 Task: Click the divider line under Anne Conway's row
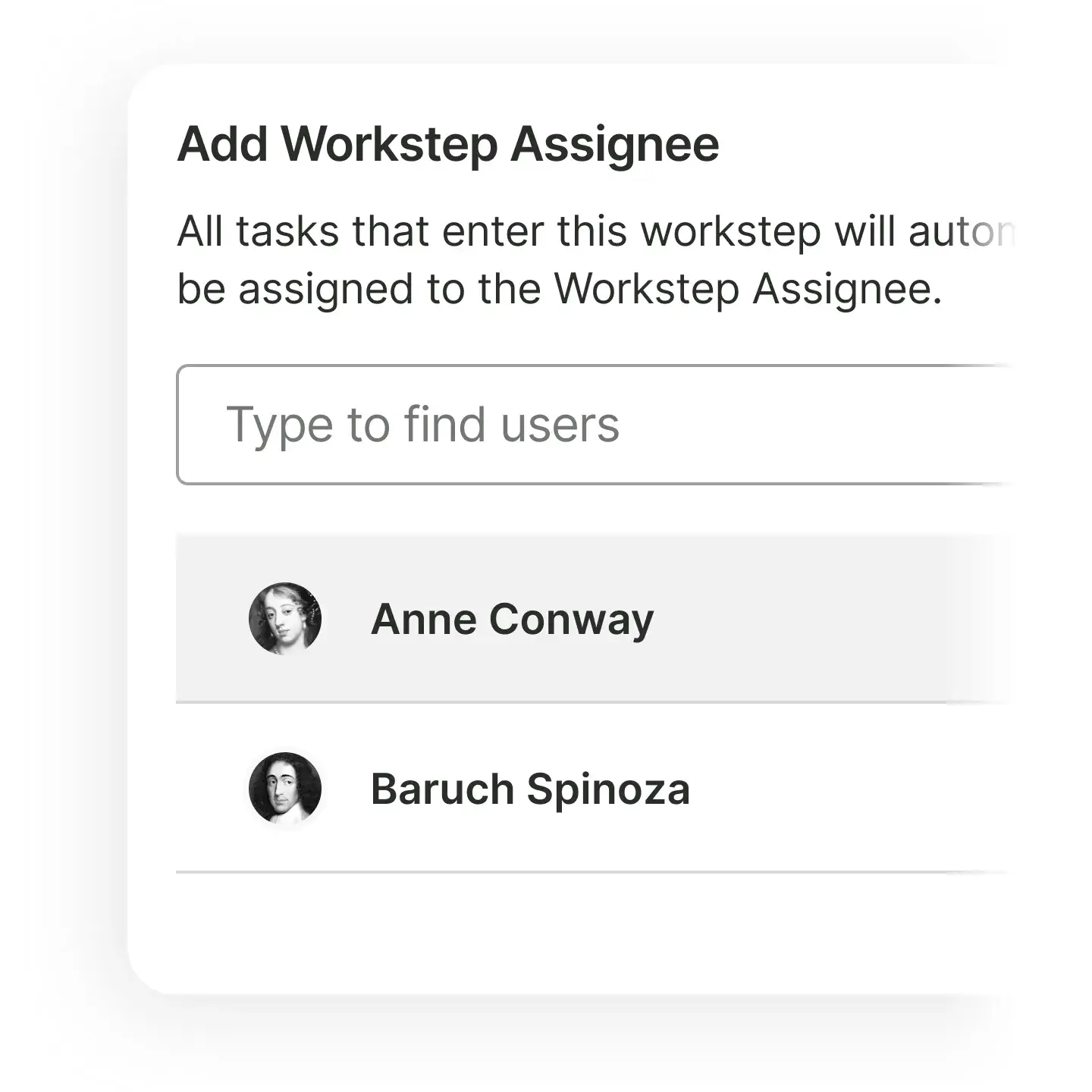pos(561,703)
